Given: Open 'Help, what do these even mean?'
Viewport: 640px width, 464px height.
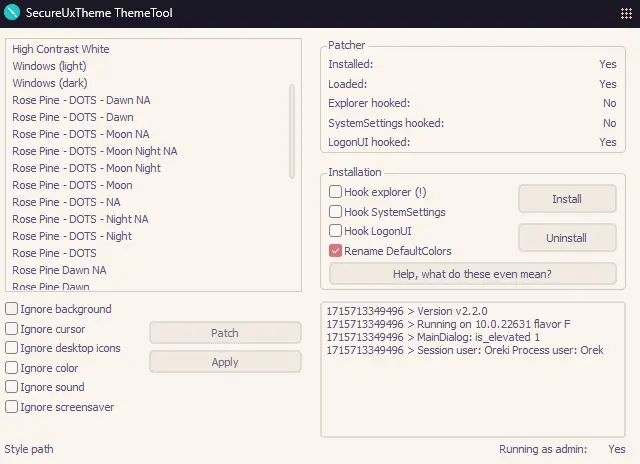Looking at the screenshot, I should coord(473,273).
